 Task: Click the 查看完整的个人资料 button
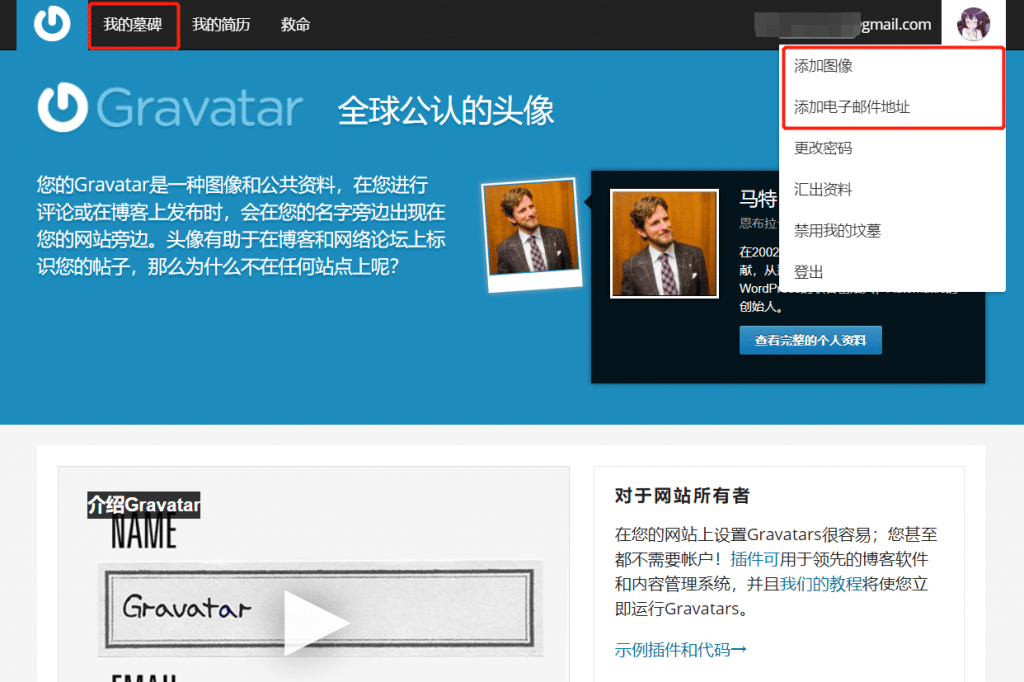click(810, 340)
